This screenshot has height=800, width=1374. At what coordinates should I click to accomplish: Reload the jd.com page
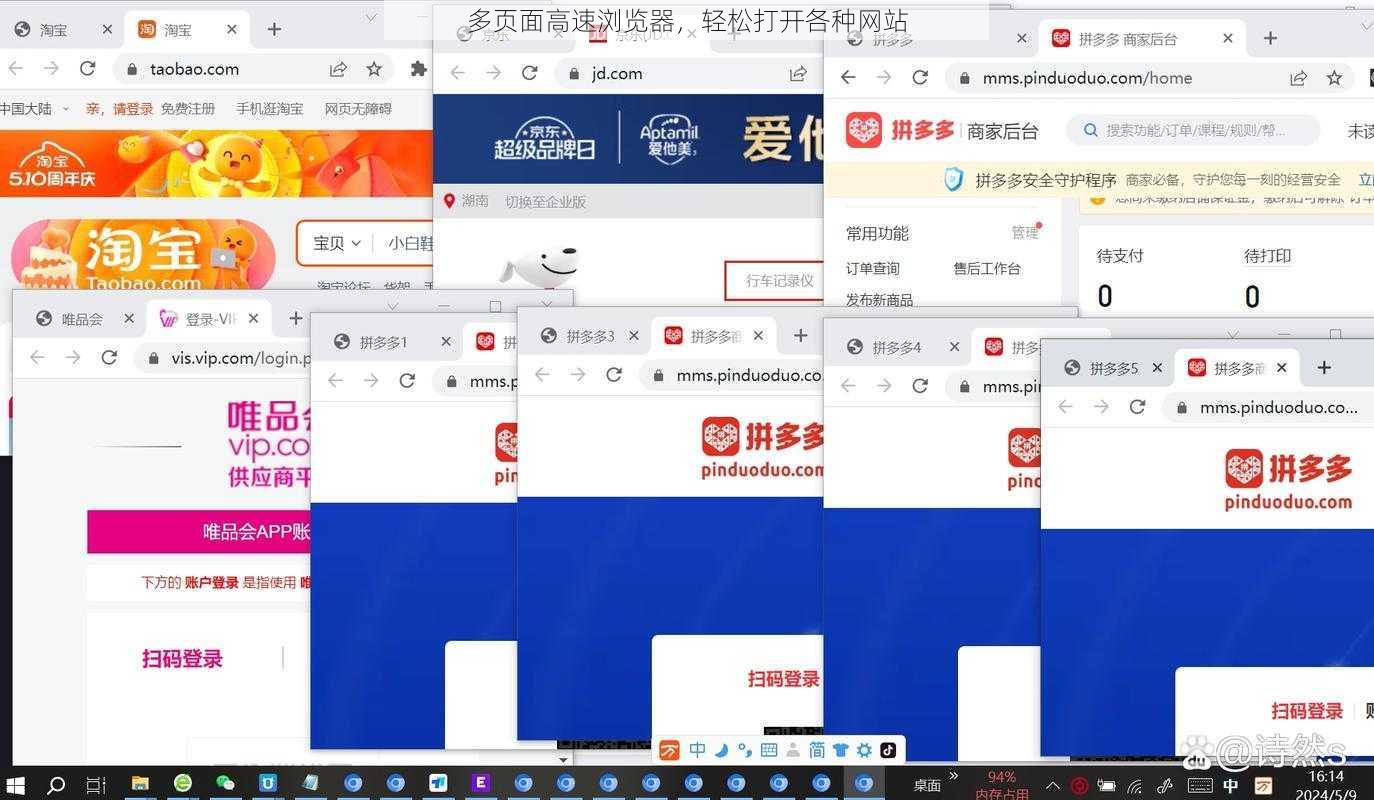(530, 73)
